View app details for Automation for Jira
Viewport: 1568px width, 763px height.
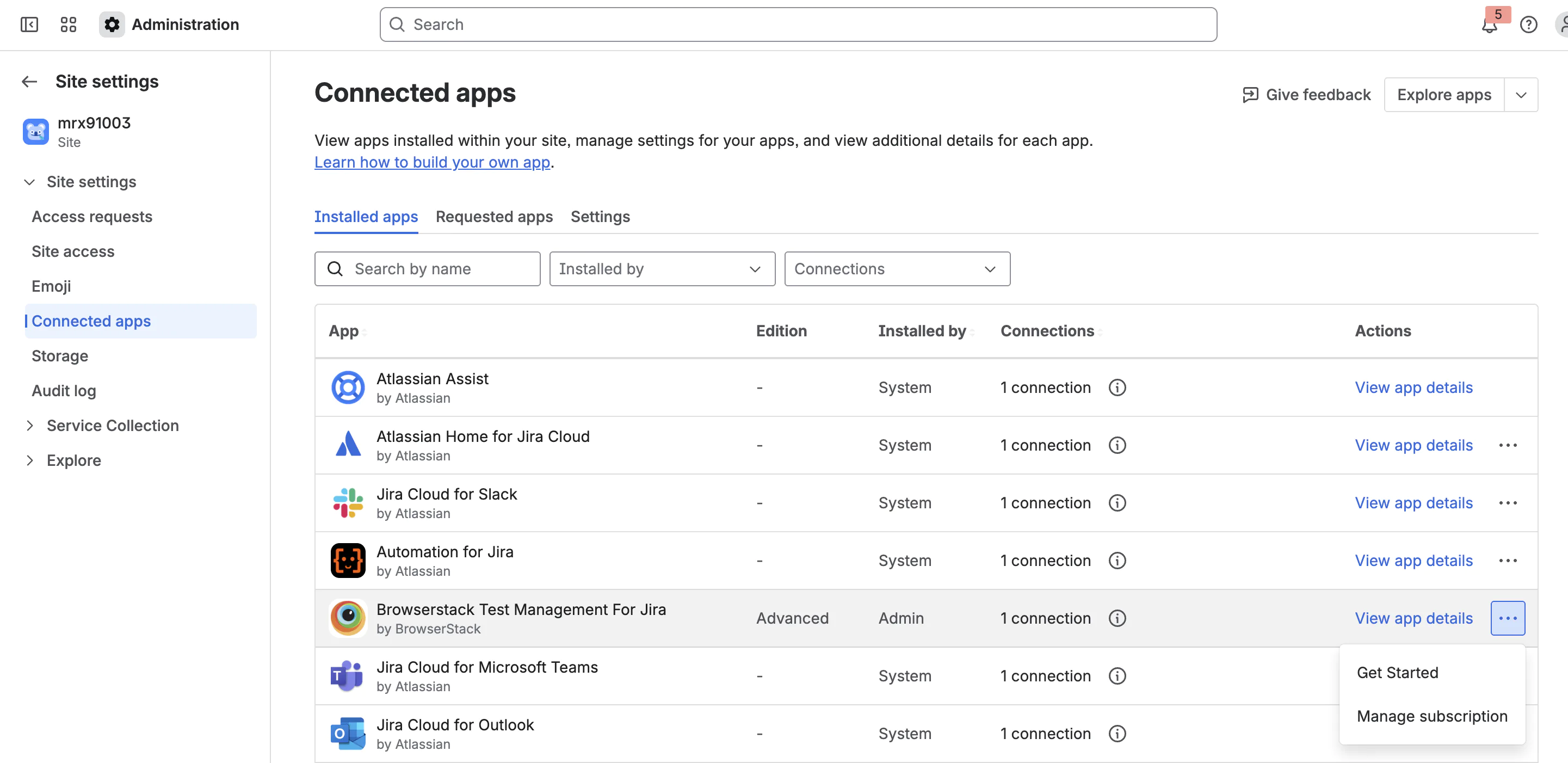pos(1413,560)
